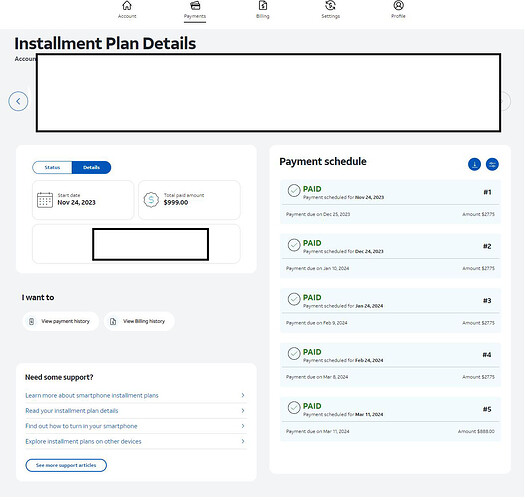525x500 pixels.
Task: Select payment #5 row in schedule
Action: (390, 419)
